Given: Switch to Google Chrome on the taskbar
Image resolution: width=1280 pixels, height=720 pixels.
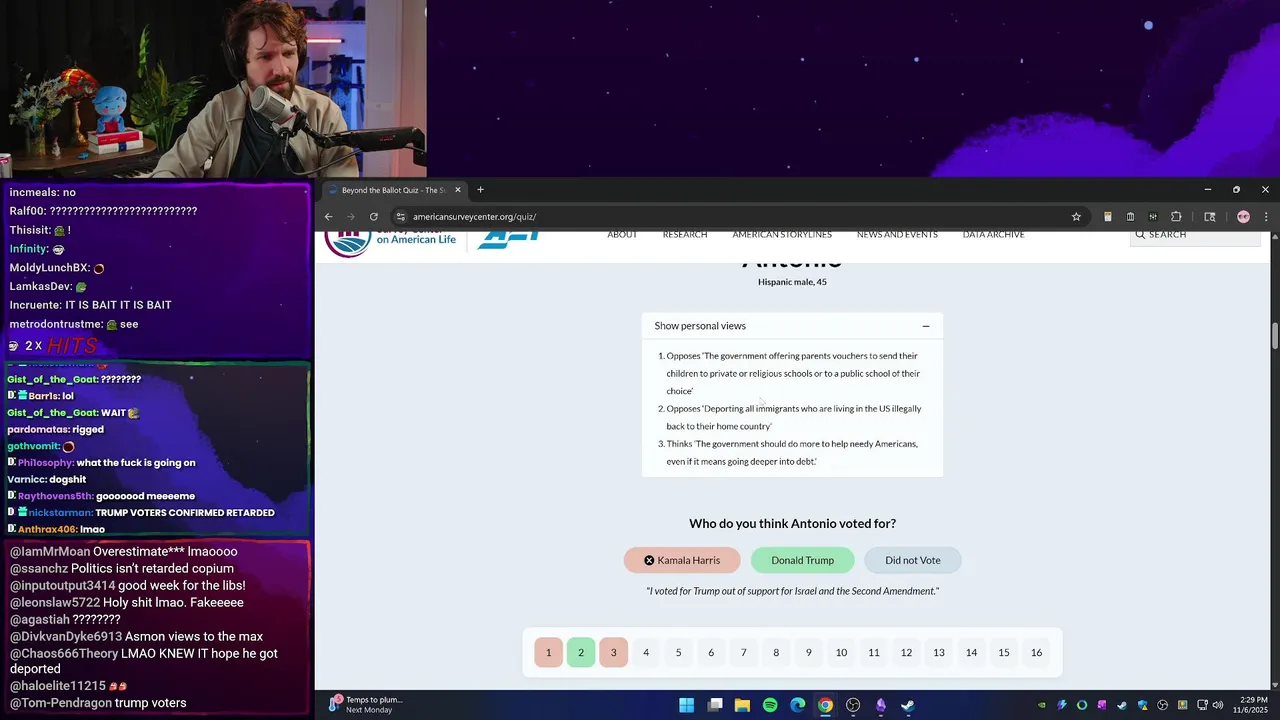Looking at the screenshot, I should coord(825,705).
